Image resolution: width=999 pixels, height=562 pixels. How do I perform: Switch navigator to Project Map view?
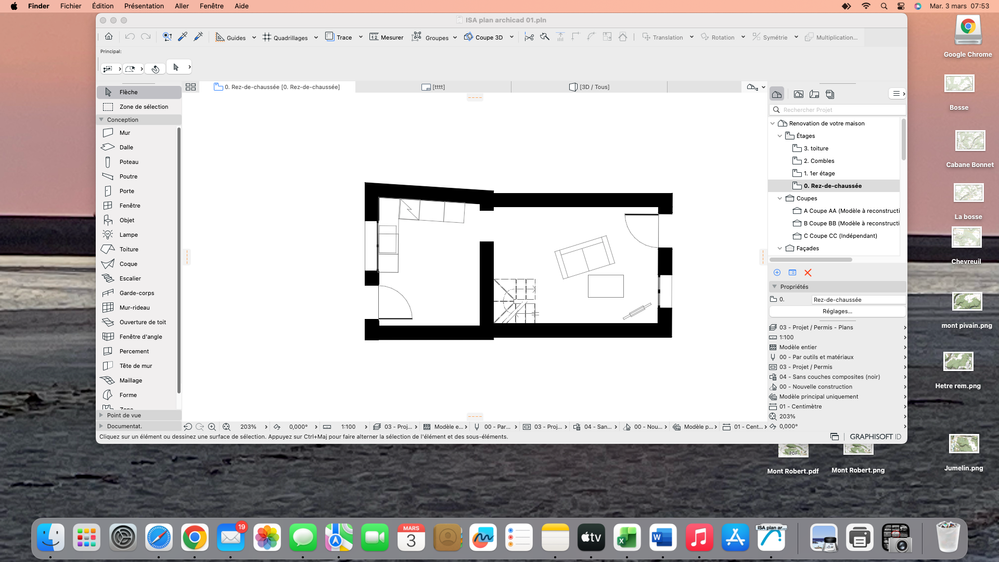(777, 94)
